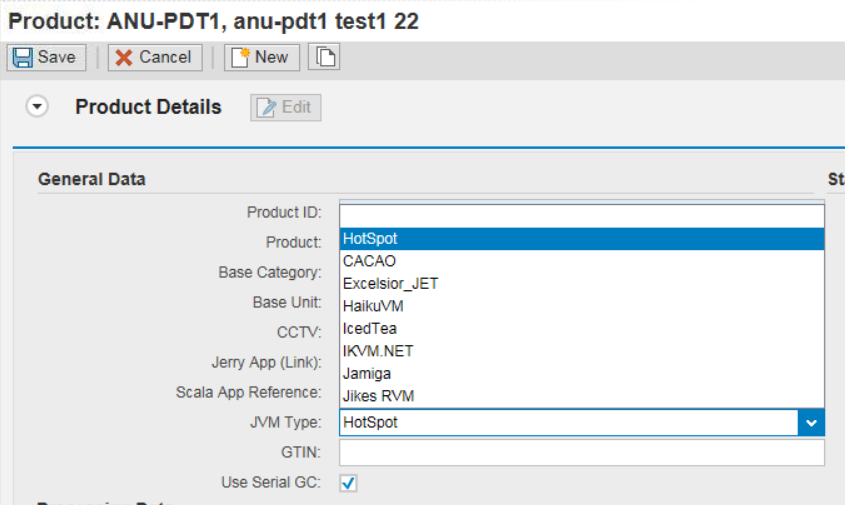This screenshot has width=845, height=505.
Task: Click into the GTIN input field
Action: click(x=581, y=453)
